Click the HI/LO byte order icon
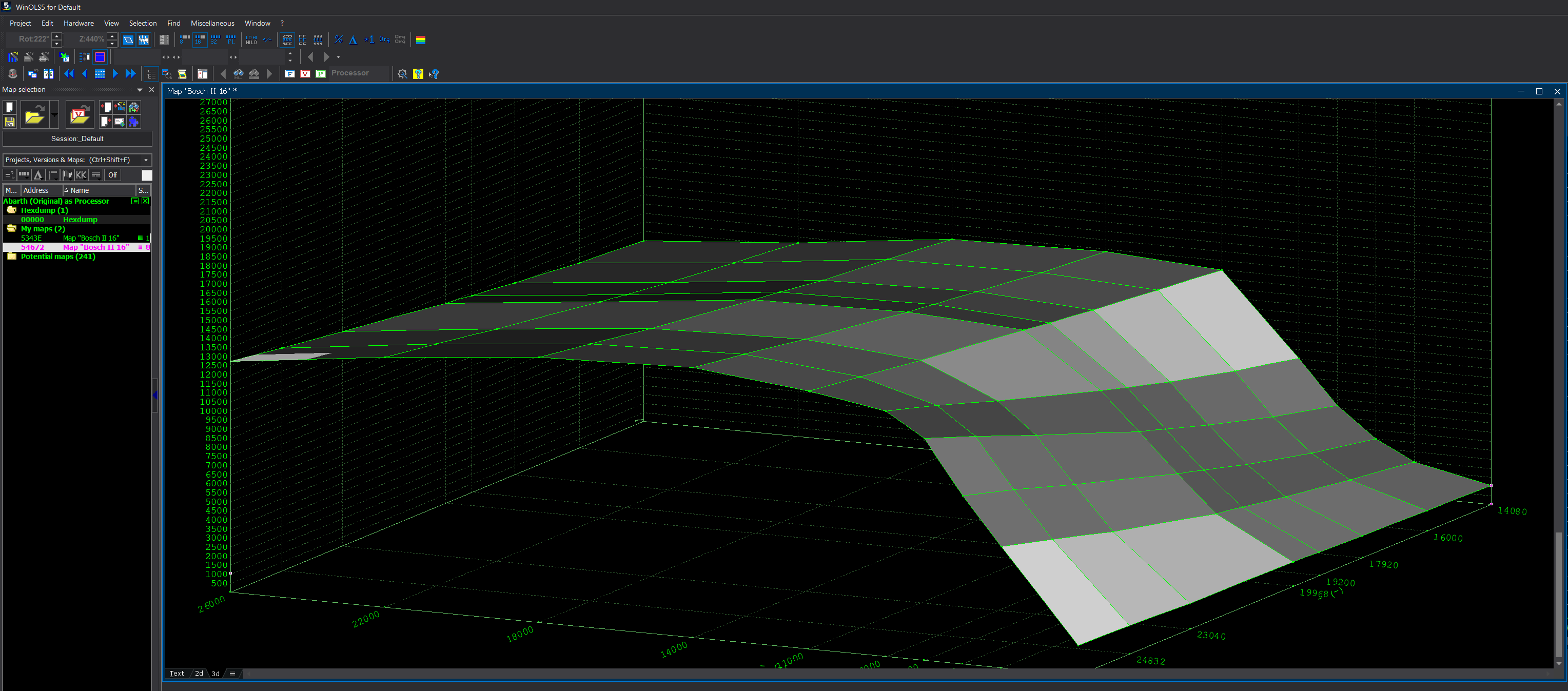The width and height of the screenshot is (1568, 691). point(251,40)
